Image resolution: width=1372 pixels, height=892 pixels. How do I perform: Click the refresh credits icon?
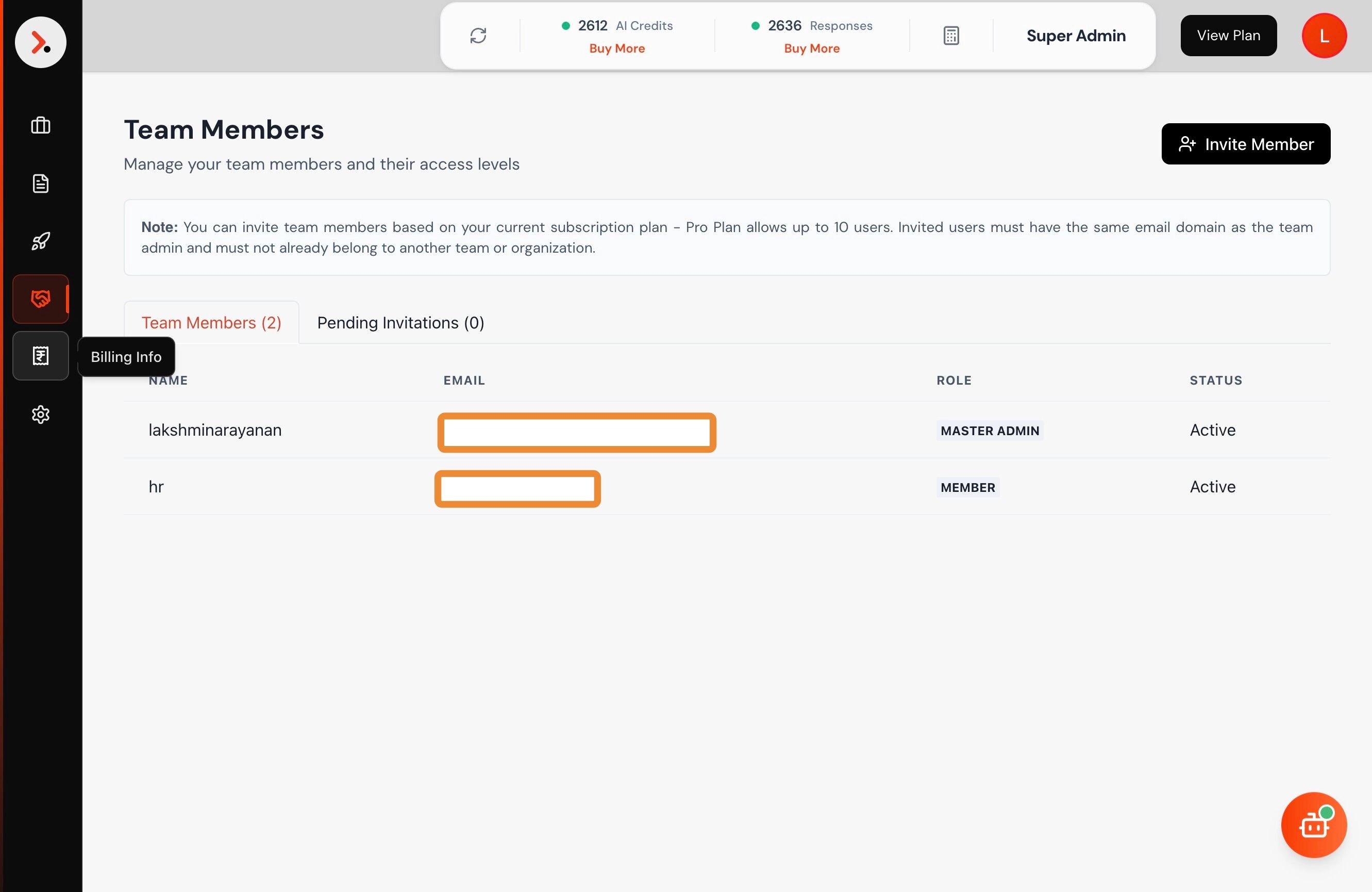[x=478, y=36]
